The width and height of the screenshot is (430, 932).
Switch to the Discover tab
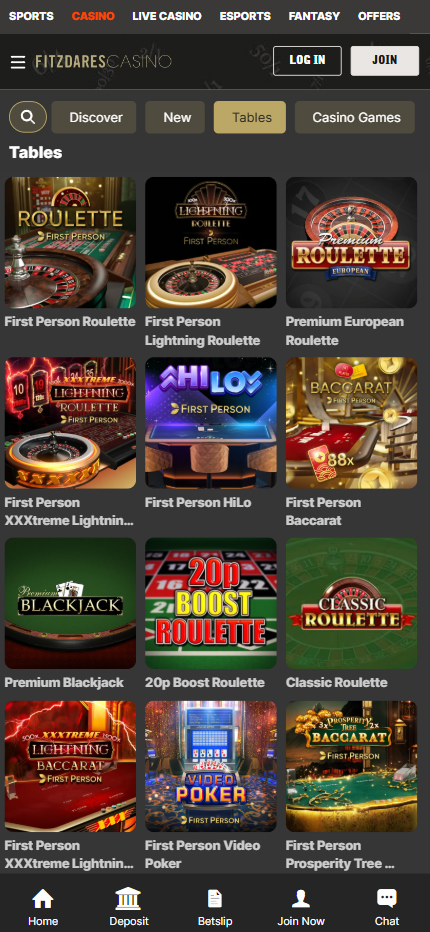point(94,117)
